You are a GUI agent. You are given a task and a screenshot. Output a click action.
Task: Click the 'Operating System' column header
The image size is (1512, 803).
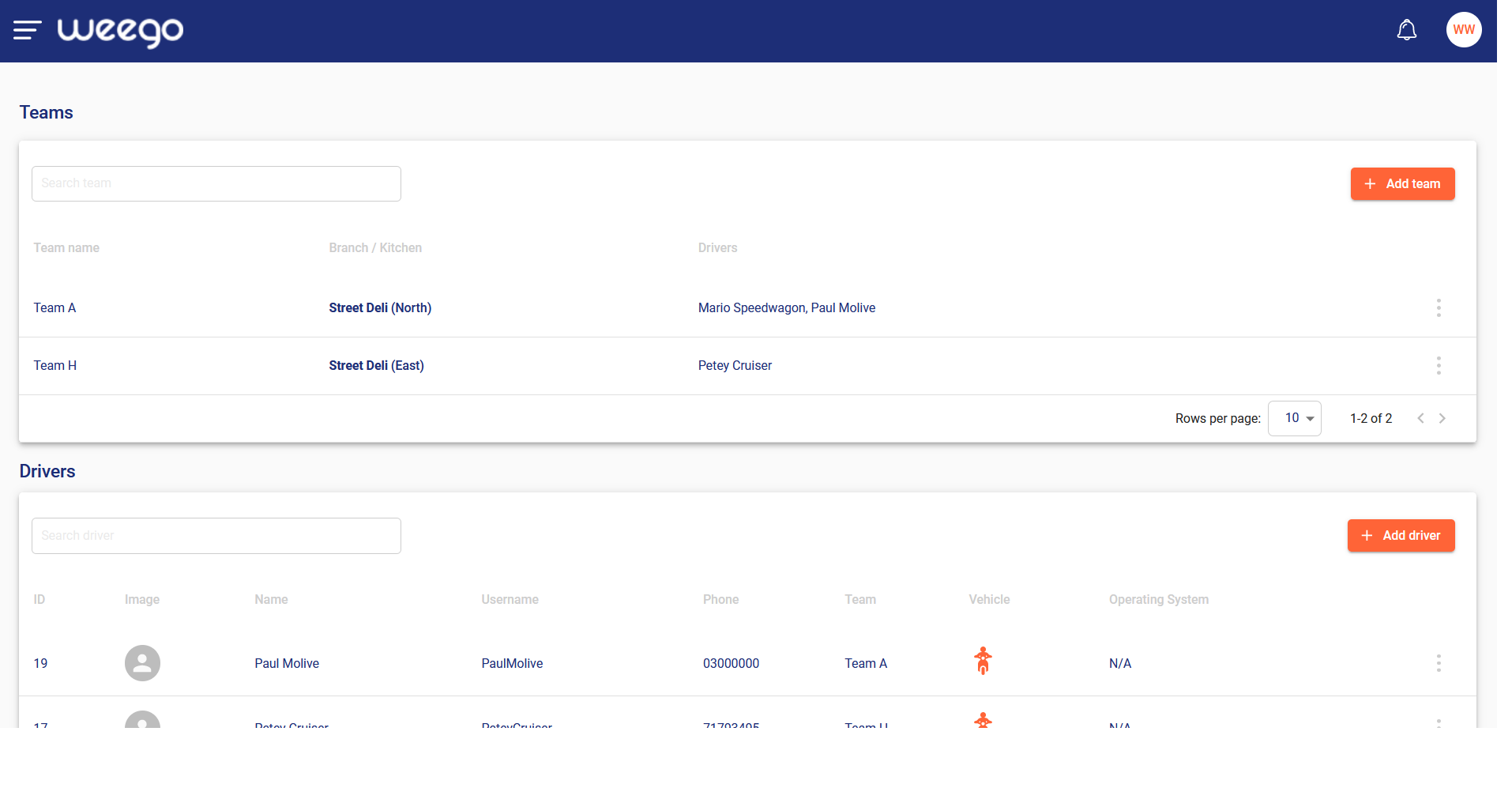point(1158,600)
